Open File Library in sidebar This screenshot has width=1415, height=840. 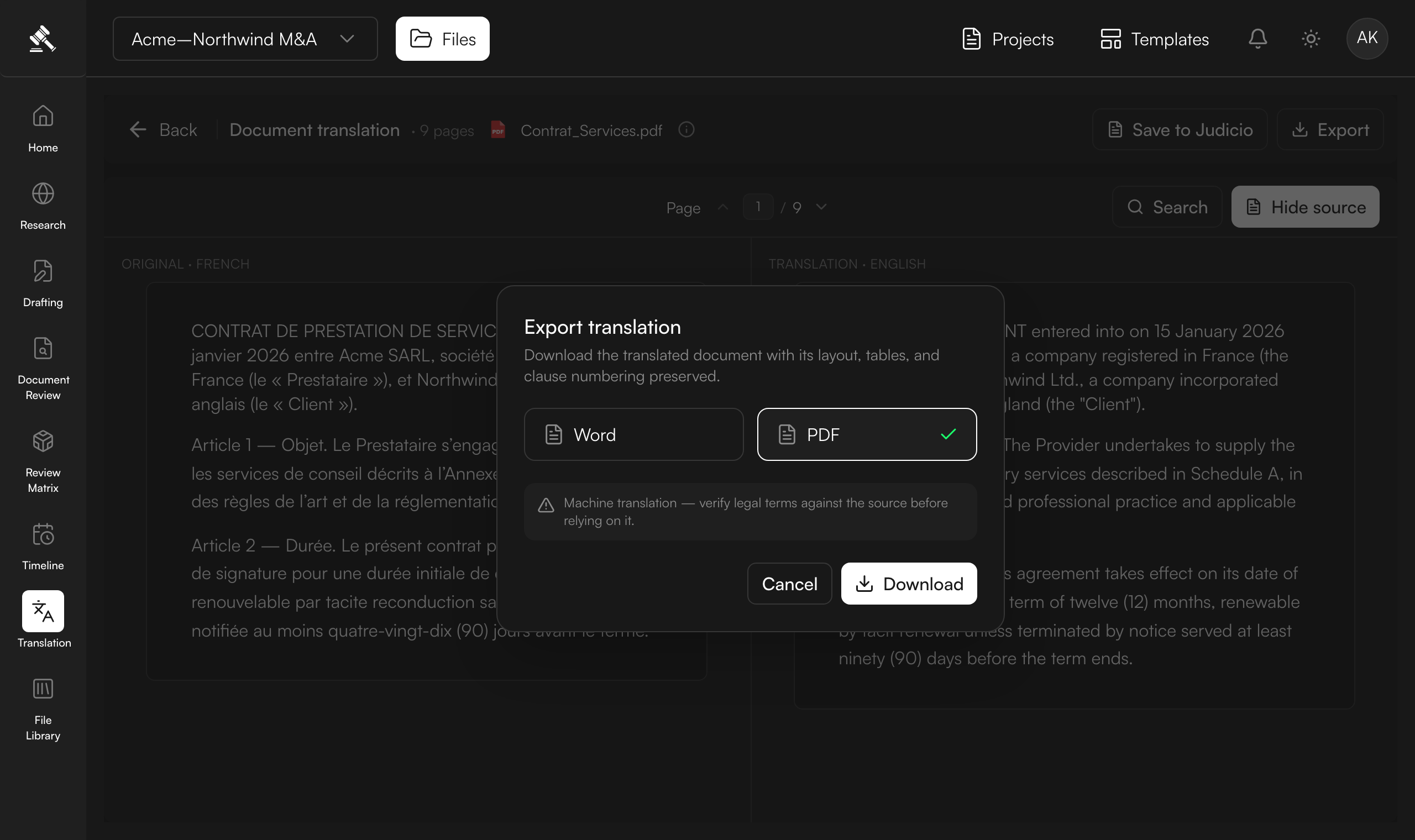click(x=43, y=710)
